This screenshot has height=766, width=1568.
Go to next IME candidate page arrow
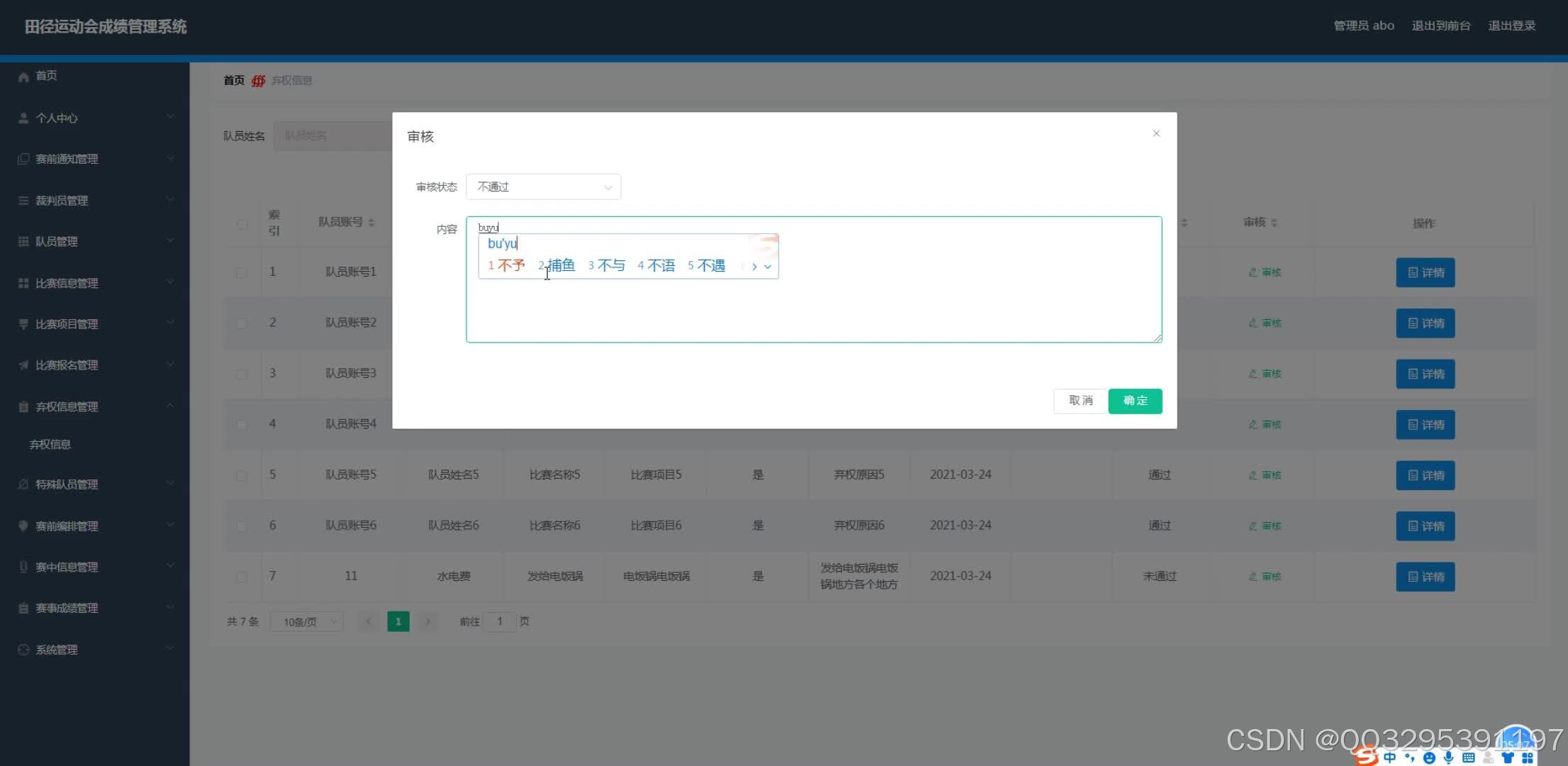[754, 267]
